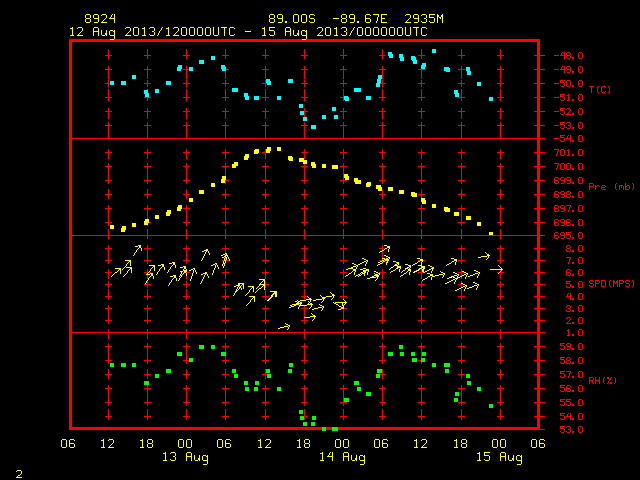The width and height of the screenshot is (640, 480).
Task: Click the -48.0 temperature tick label
Action: [568, 56]
